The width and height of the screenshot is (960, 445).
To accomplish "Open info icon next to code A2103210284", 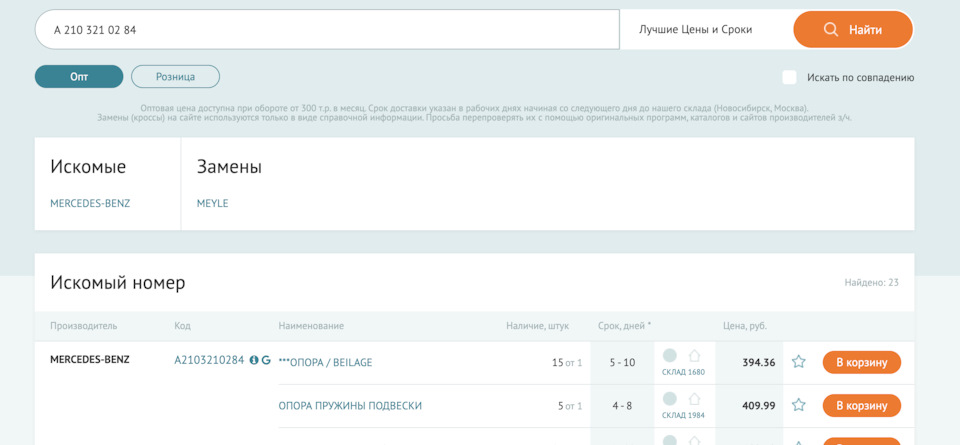I will coord(254,360).
